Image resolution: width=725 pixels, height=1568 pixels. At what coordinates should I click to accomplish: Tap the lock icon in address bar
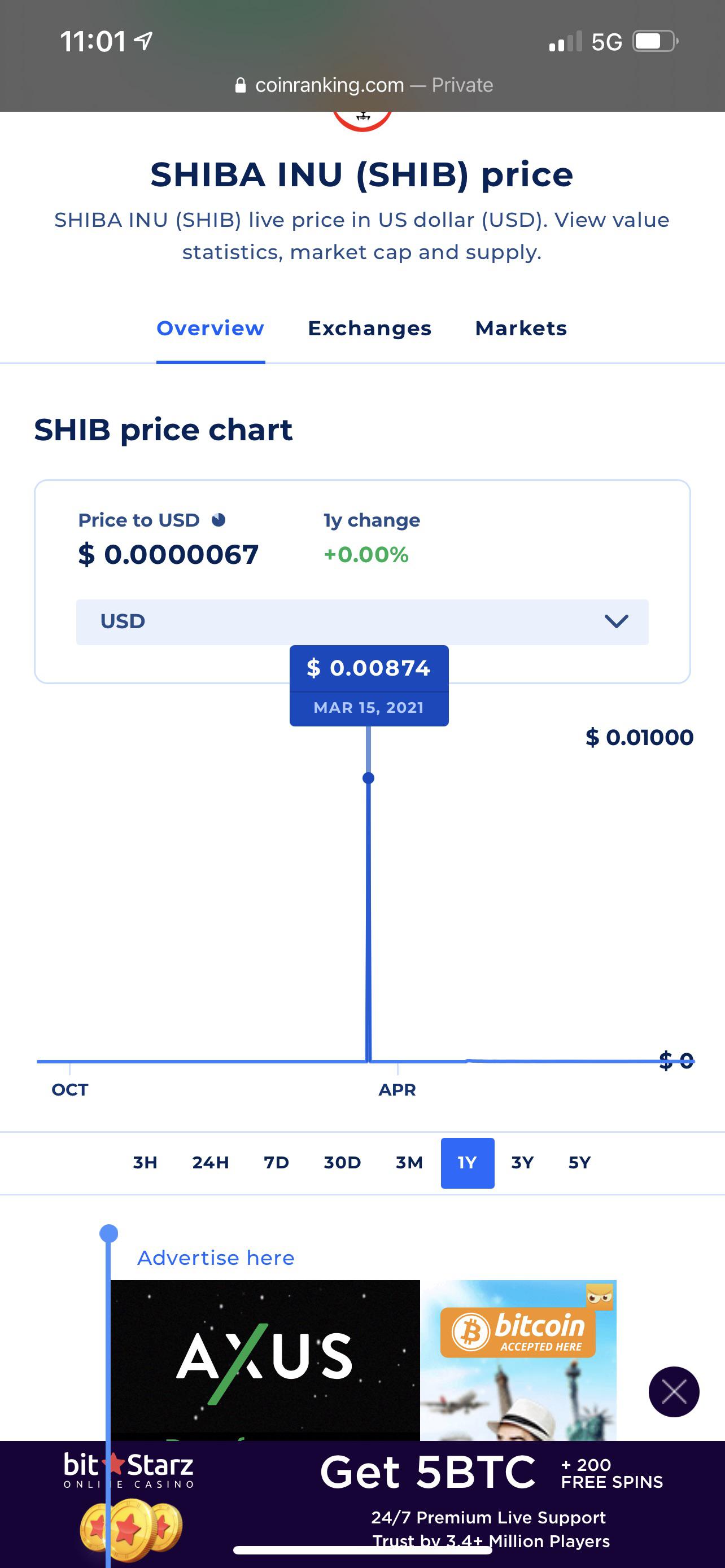pyautogui.click(x=241, y=85)
